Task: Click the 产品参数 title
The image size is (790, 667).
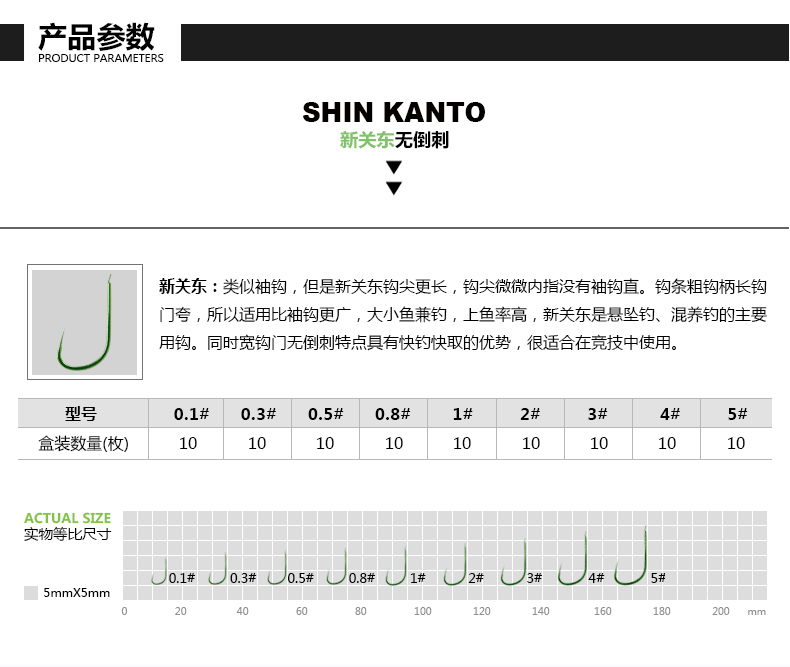Action: 96,36
